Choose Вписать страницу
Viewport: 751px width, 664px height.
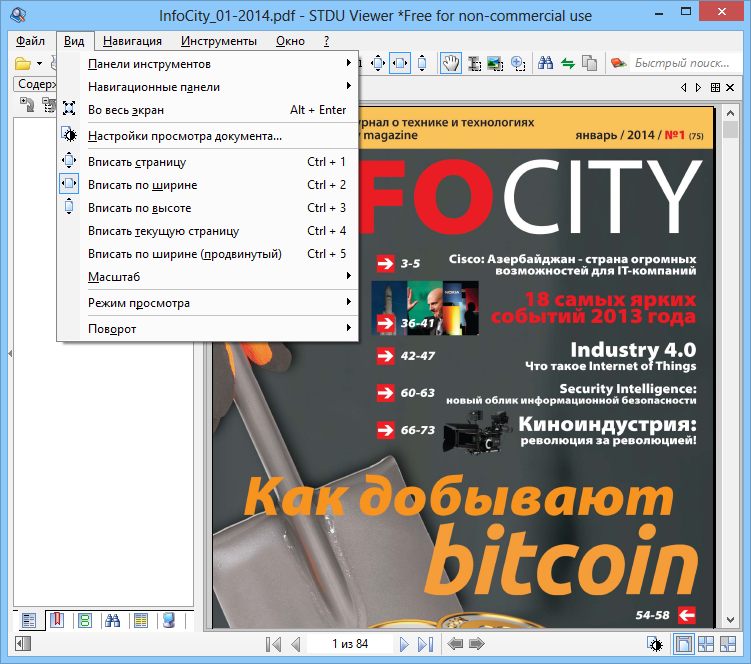[x=207, y=162]
